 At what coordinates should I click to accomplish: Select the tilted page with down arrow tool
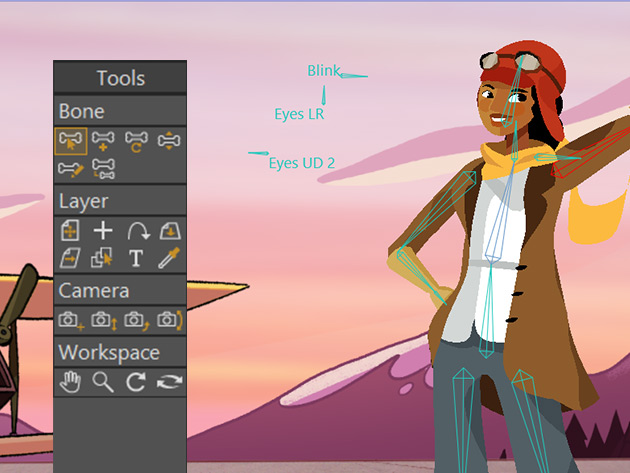[x=170, y=231]
